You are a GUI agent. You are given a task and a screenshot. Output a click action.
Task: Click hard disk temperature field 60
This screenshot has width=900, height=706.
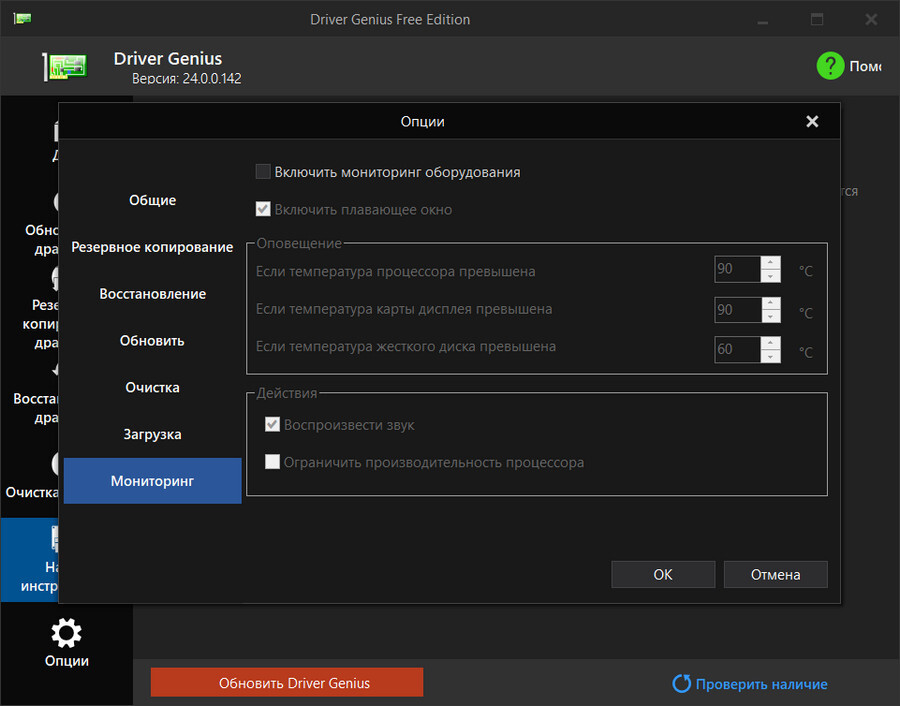[738, 350]
